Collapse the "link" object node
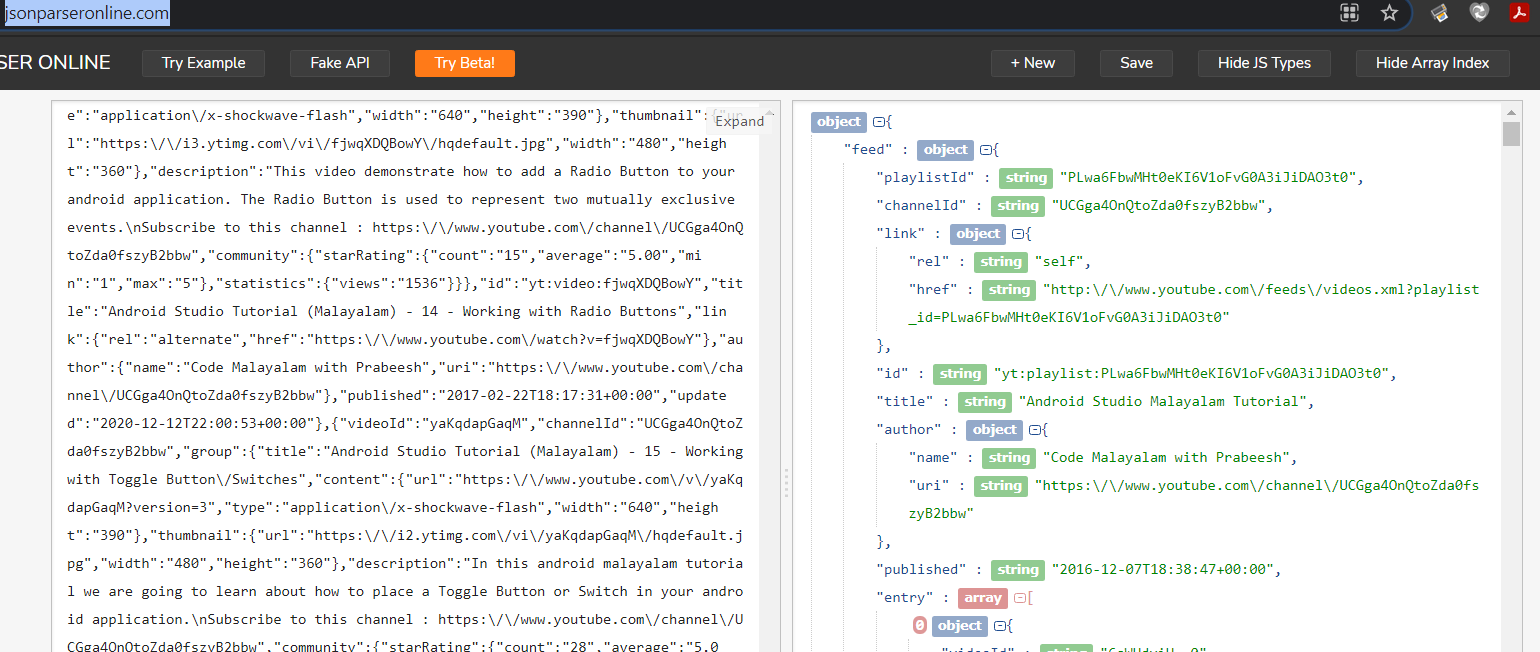 point(1017,234)
